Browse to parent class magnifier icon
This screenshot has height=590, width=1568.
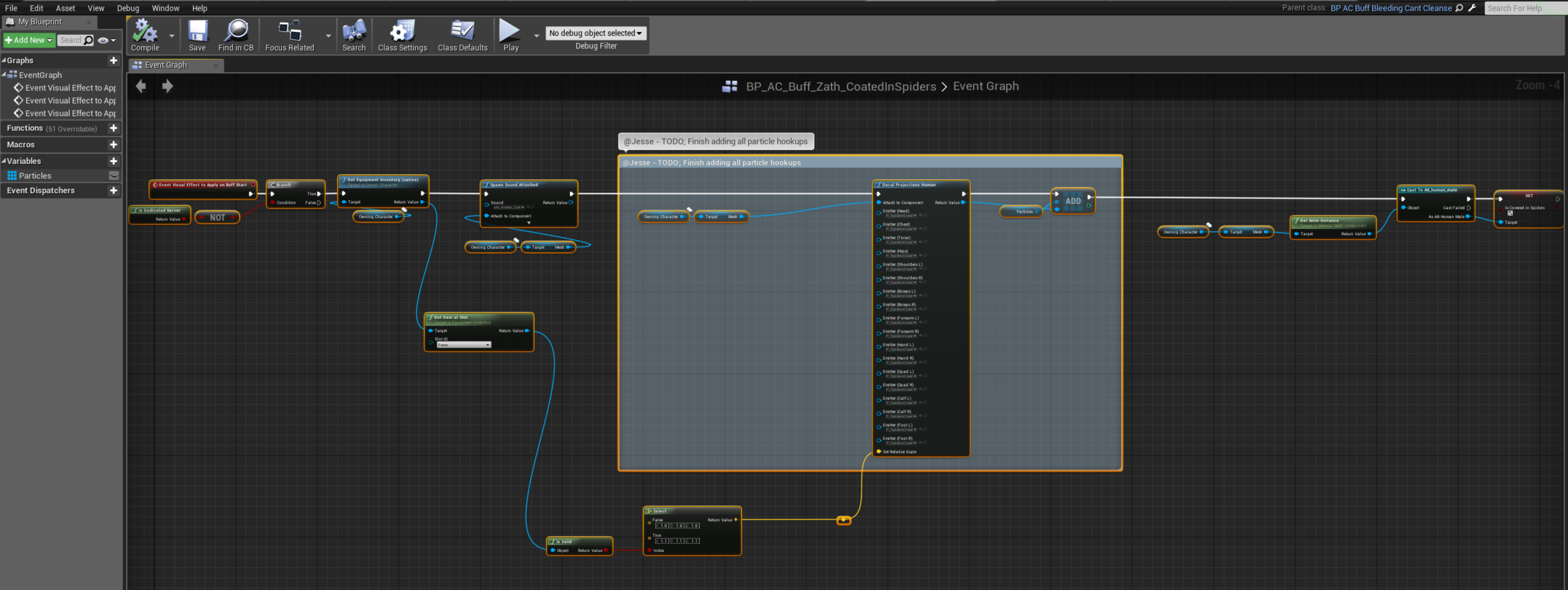pyautogui.click(x=1458, y=8)
